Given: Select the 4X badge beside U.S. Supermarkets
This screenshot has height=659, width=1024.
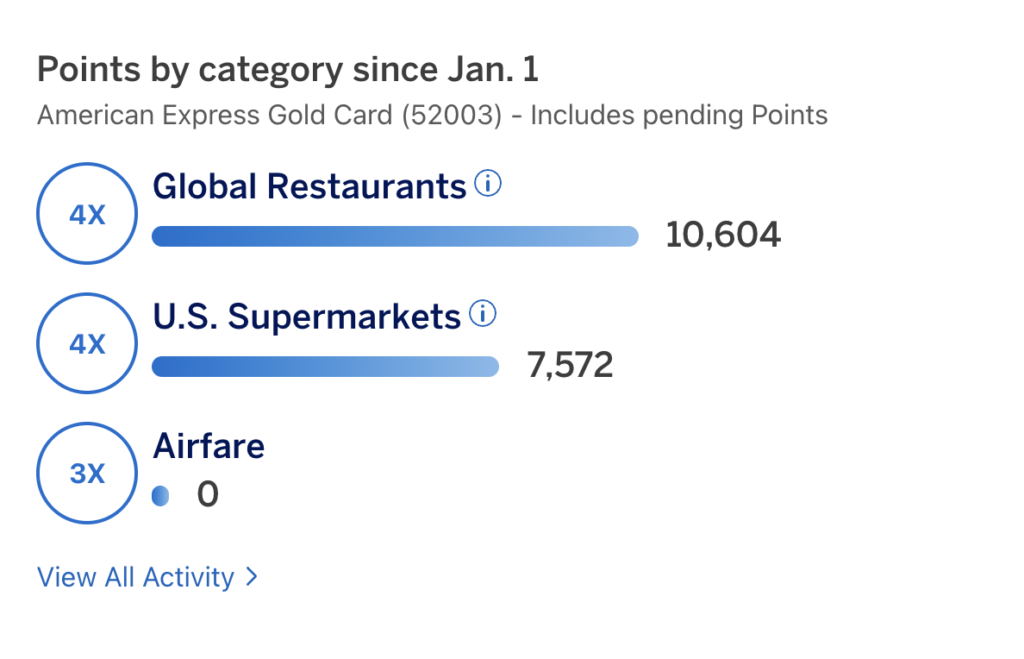Looking at the screenshot, I should coord(86,343).
